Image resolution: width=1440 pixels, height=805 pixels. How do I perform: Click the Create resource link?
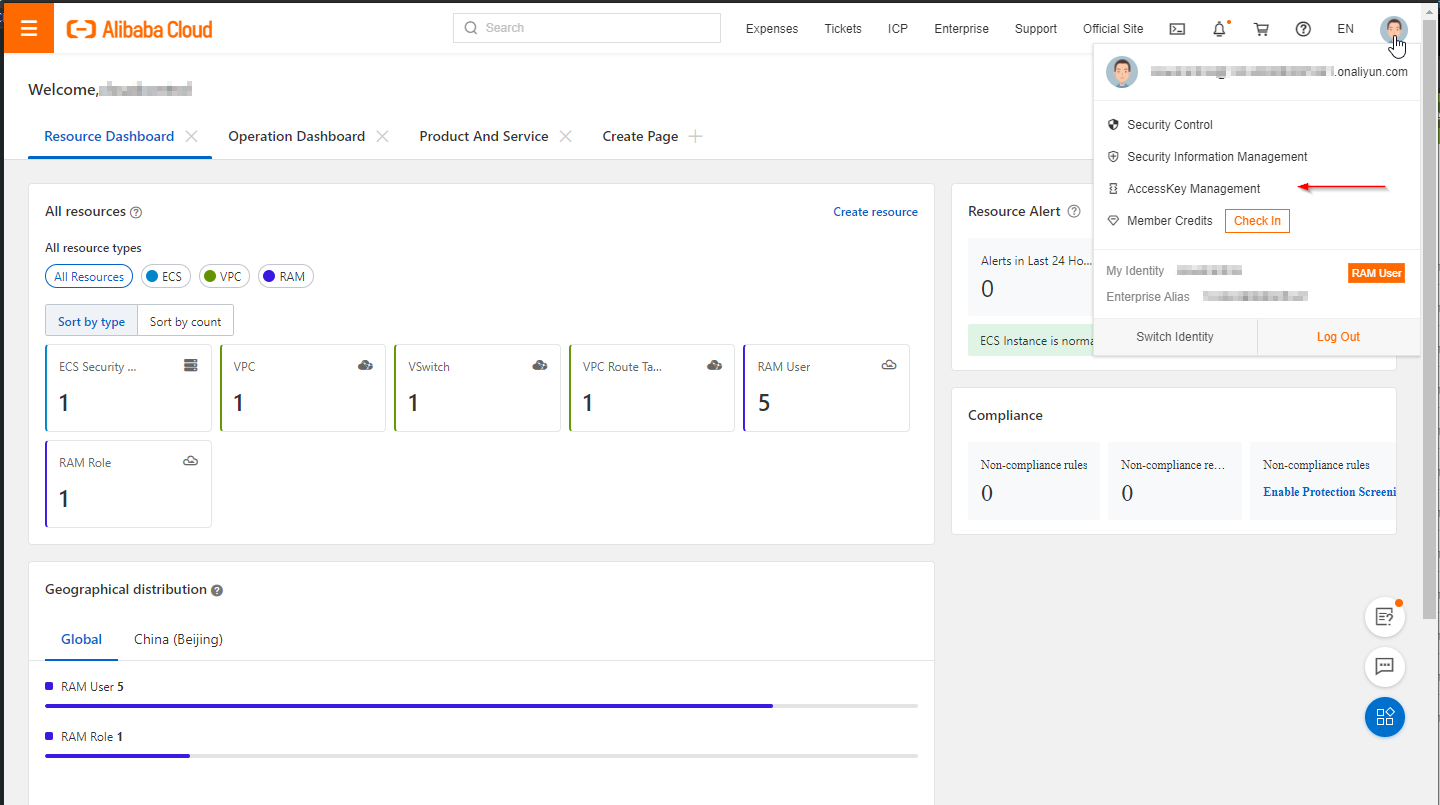click(x=875, y=211)
